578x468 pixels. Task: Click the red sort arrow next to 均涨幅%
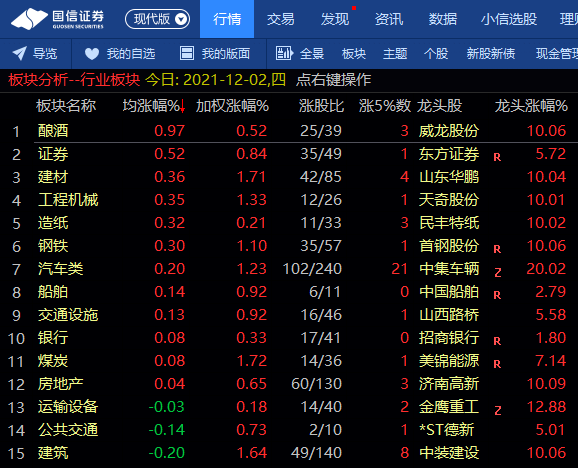pos(182,107)
